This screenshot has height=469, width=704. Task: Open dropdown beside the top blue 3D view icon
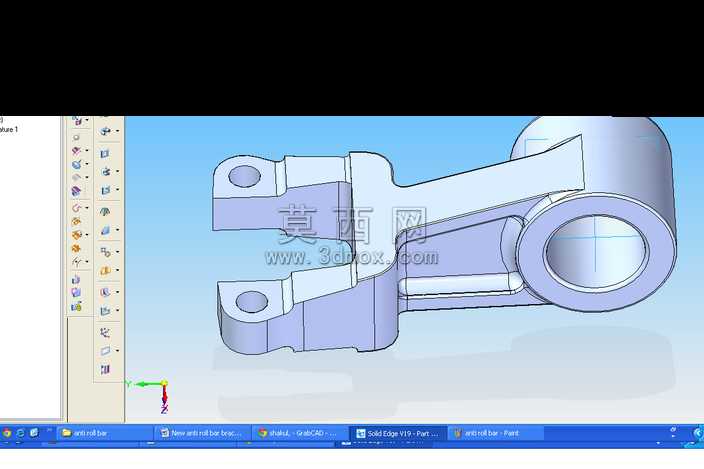click(117, 131)
